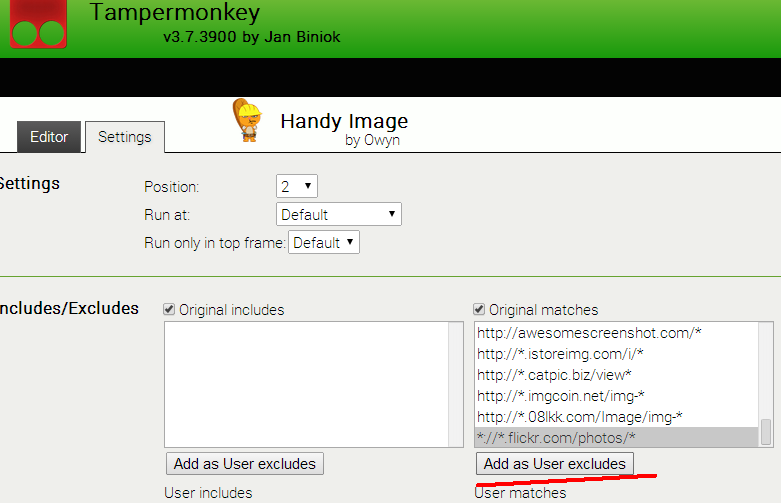Click the Handy Image script title
781x503 pixels.
344,121
